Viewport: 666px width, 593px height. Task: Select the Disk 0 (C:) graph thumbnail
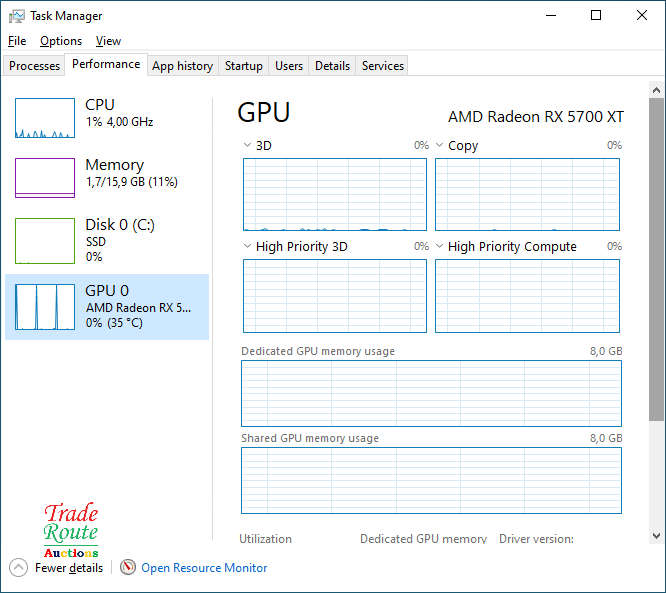pos(45,241)
